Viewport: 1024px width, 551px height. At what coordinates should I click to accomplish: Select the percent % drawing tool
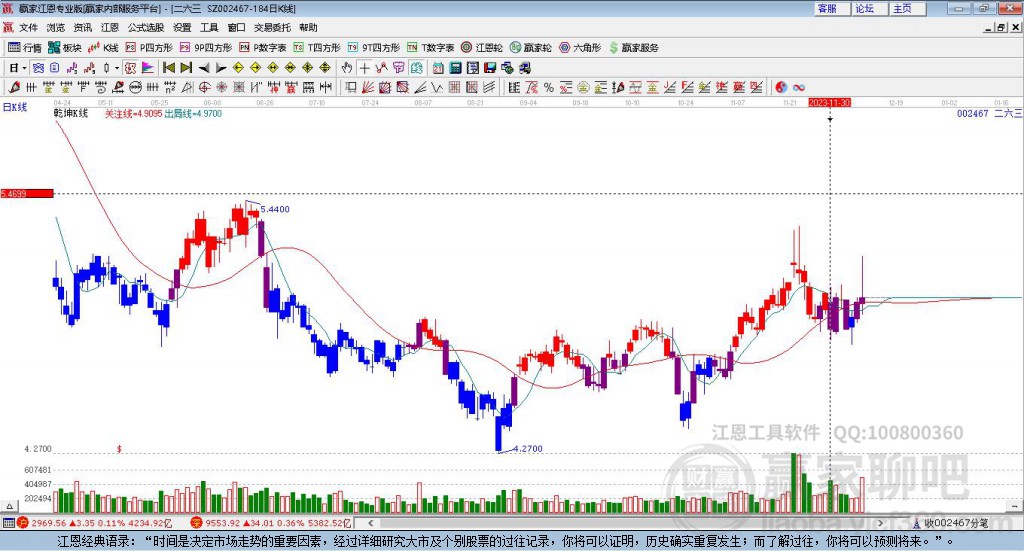[x=549, y=87]
